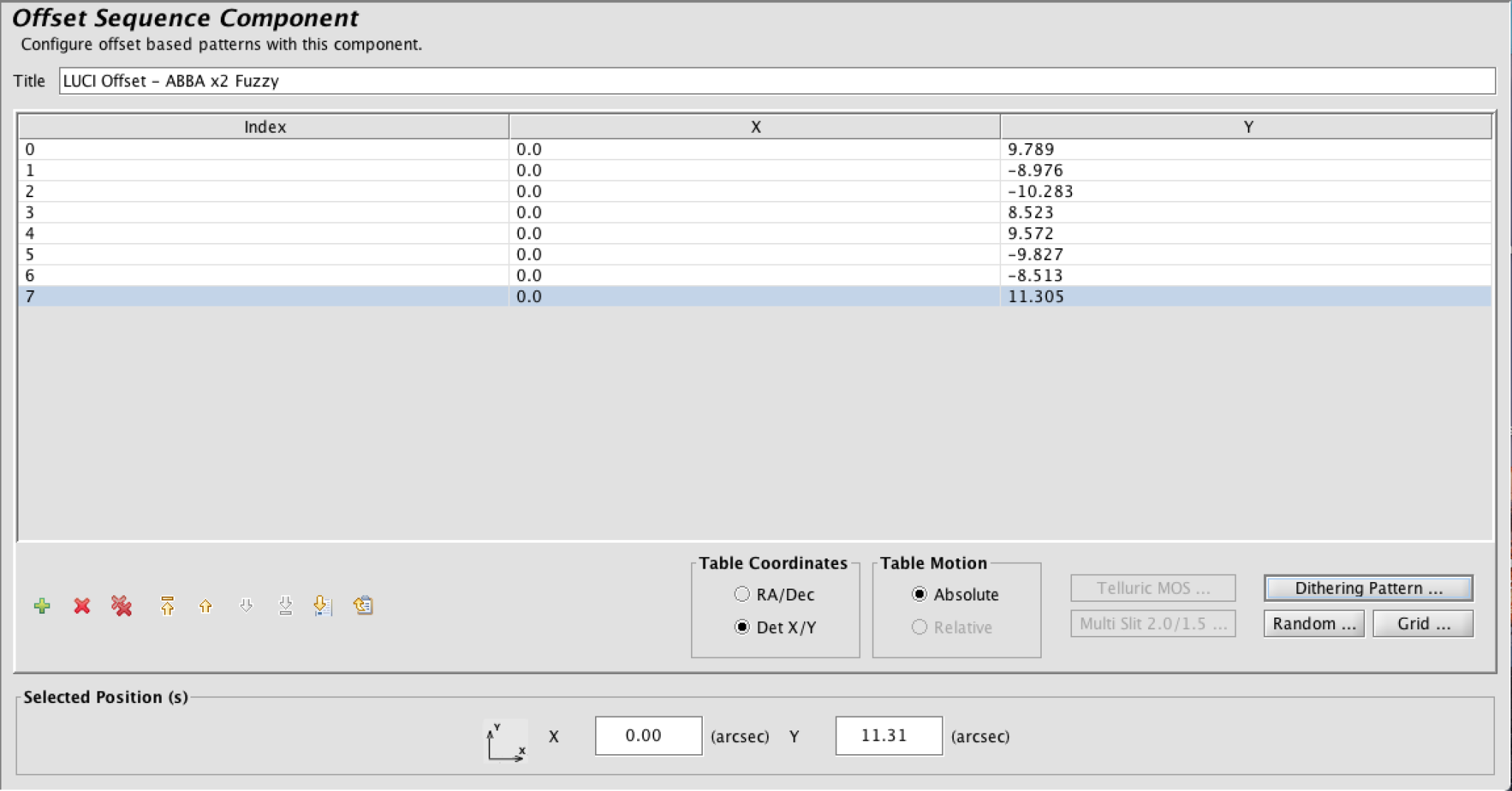
Task: Select row with Y value -10.283
Action: click(755, 191)
